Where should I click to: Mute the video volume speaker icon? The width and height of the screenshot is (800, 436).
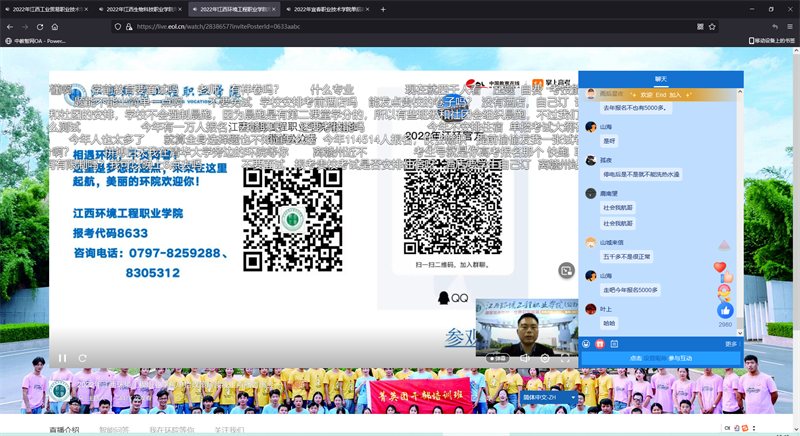point(525,358)
